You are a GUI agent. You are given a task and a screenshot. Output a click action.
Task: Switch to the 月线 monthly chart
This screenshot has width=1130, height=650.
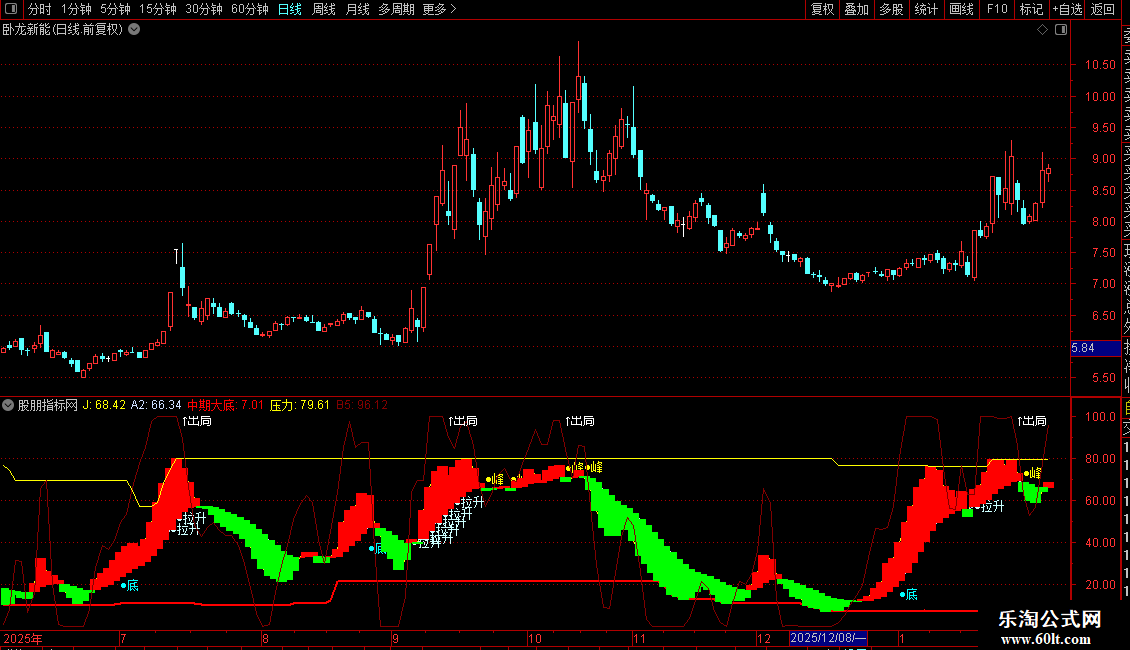[357, 9]
